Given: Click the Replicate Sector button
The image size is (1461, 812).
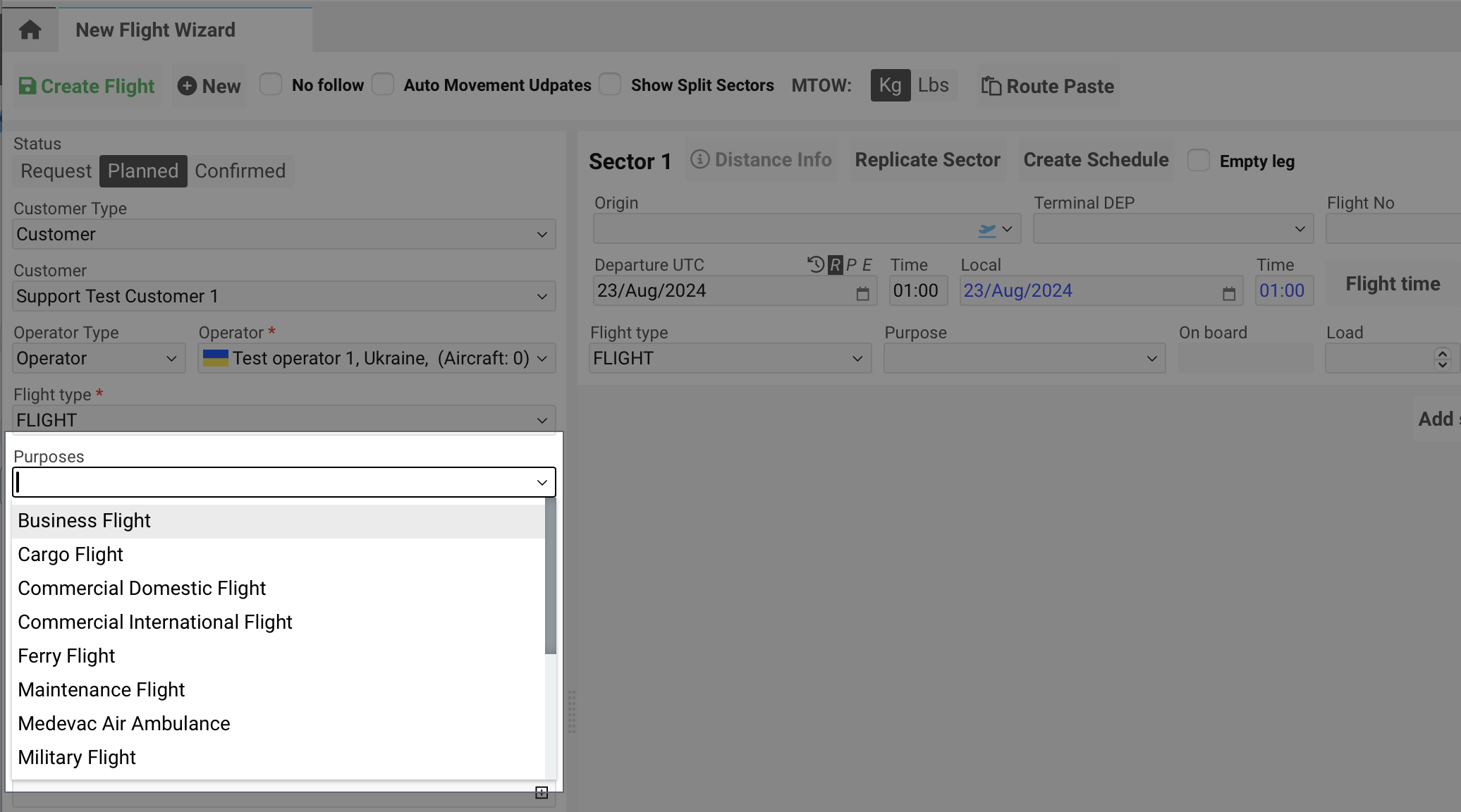Looking at the screenshot, I should point(927,160).
